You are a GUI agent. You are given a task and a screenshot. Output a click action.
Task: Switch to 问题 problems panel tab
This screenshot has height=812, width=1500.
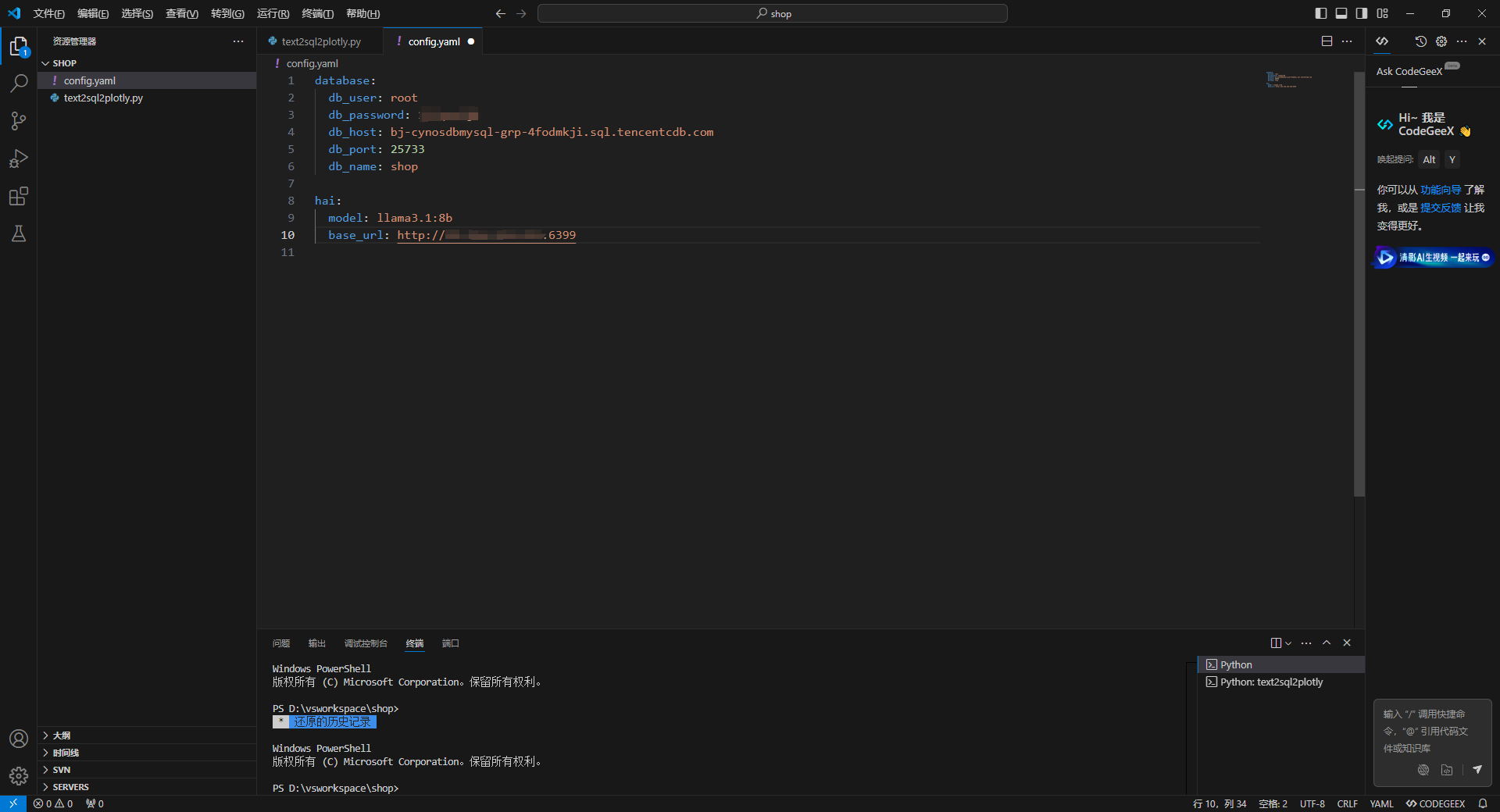(x=281, y=643)
